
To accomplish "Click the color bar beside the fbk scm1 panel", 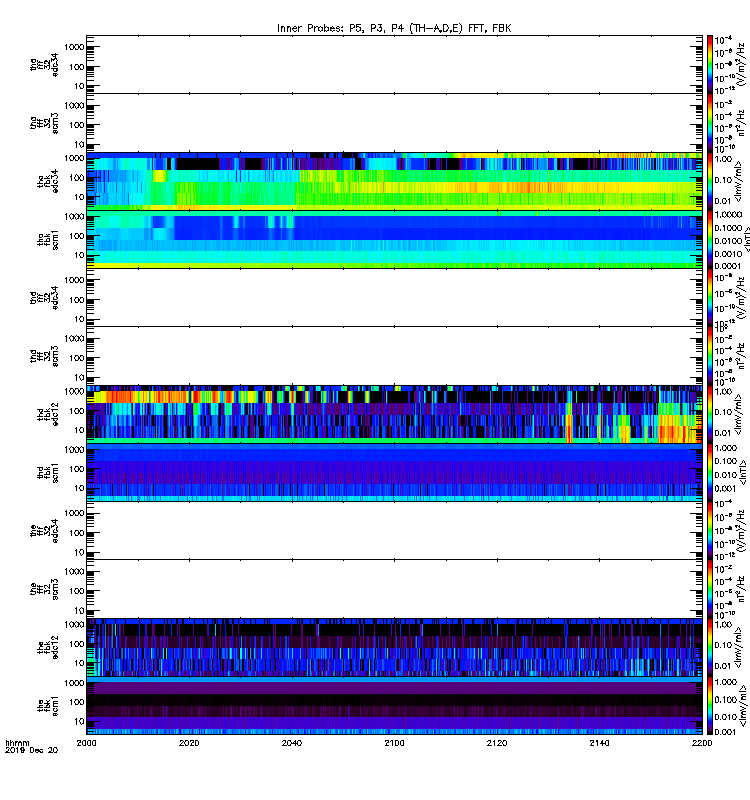I will click(x=710, y=706).
